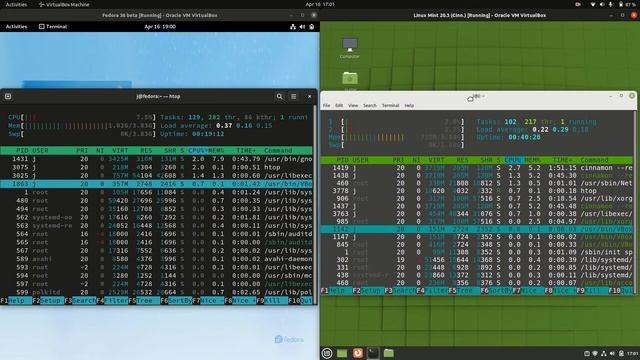Open the Edit menu in the Mint terminal

[x=339, y=105]
